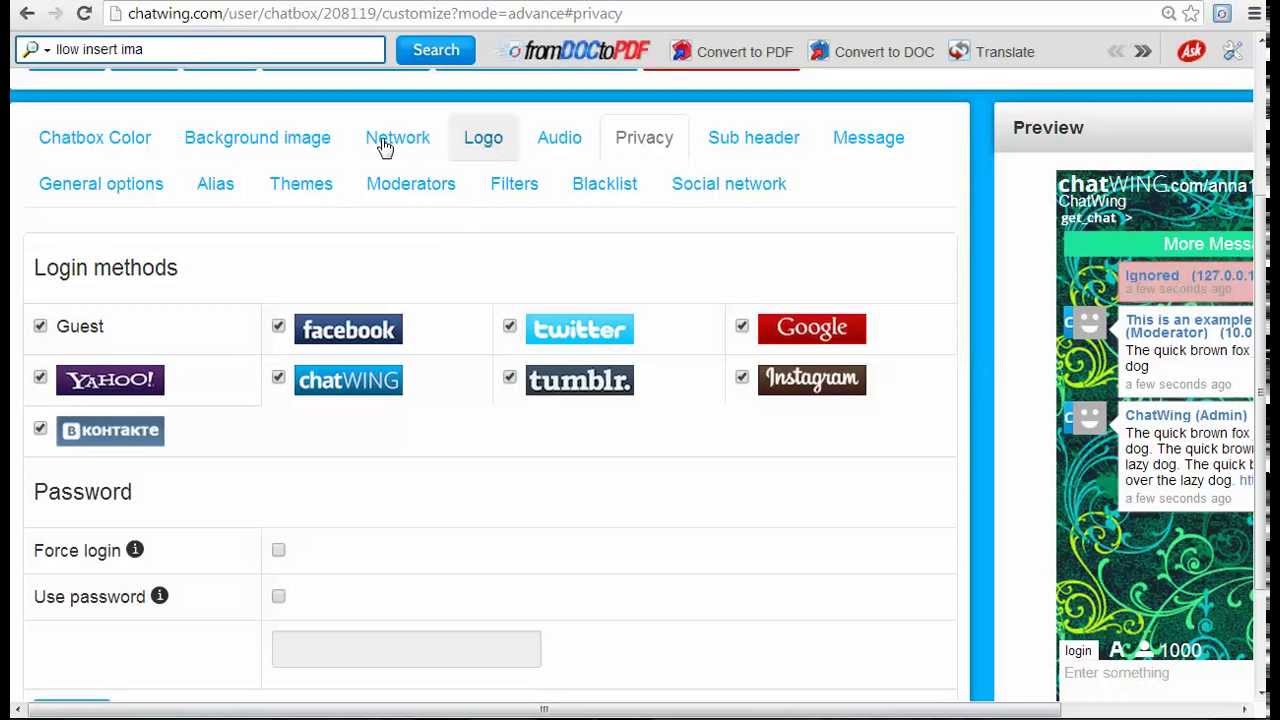The width and height of the screenshot is (1280, 720).
Task: Open the General options tab
Action: tap(101, 184)
